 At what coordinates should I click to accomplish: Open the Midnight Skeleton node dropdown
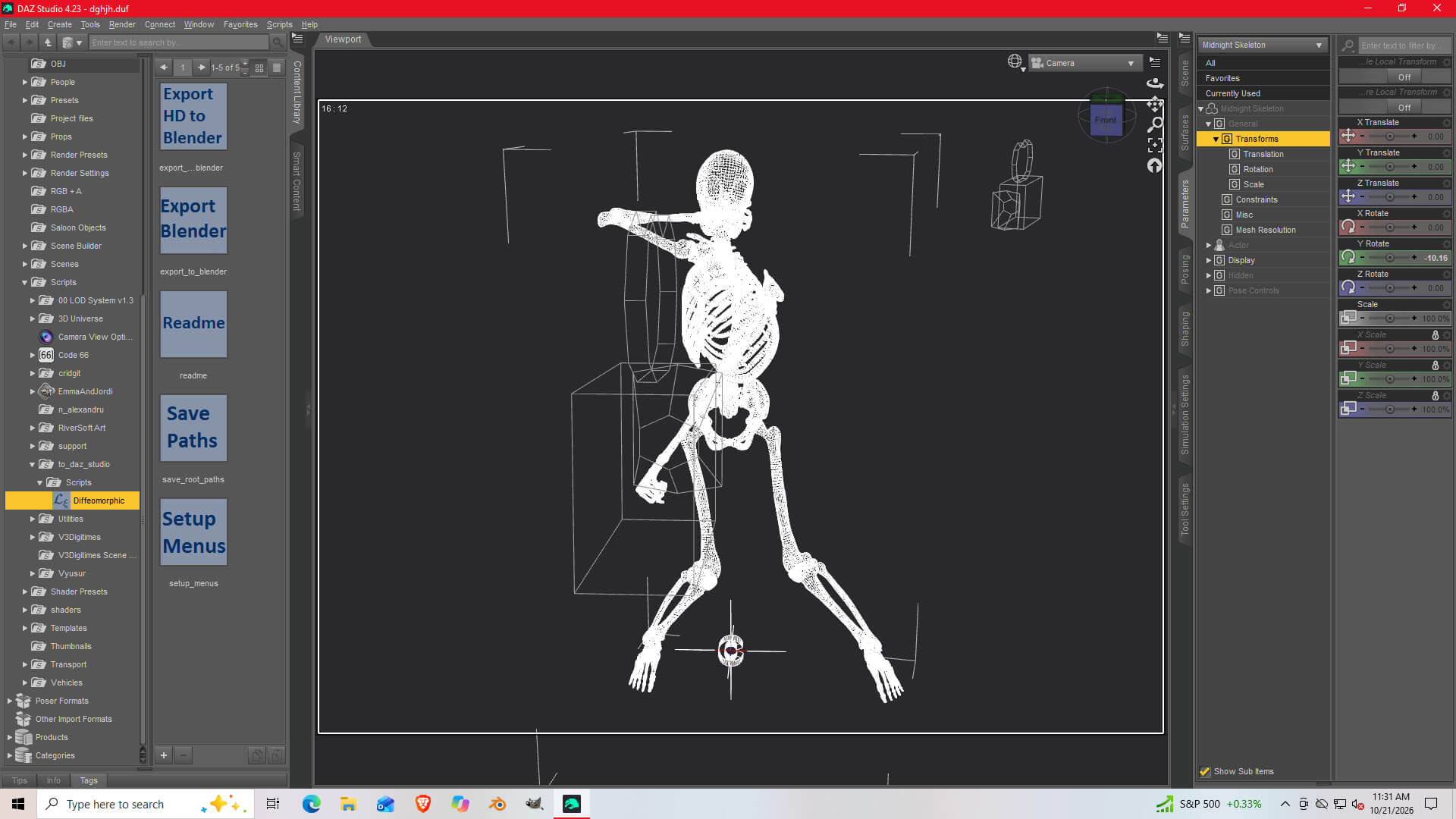tap(1263, 45)
